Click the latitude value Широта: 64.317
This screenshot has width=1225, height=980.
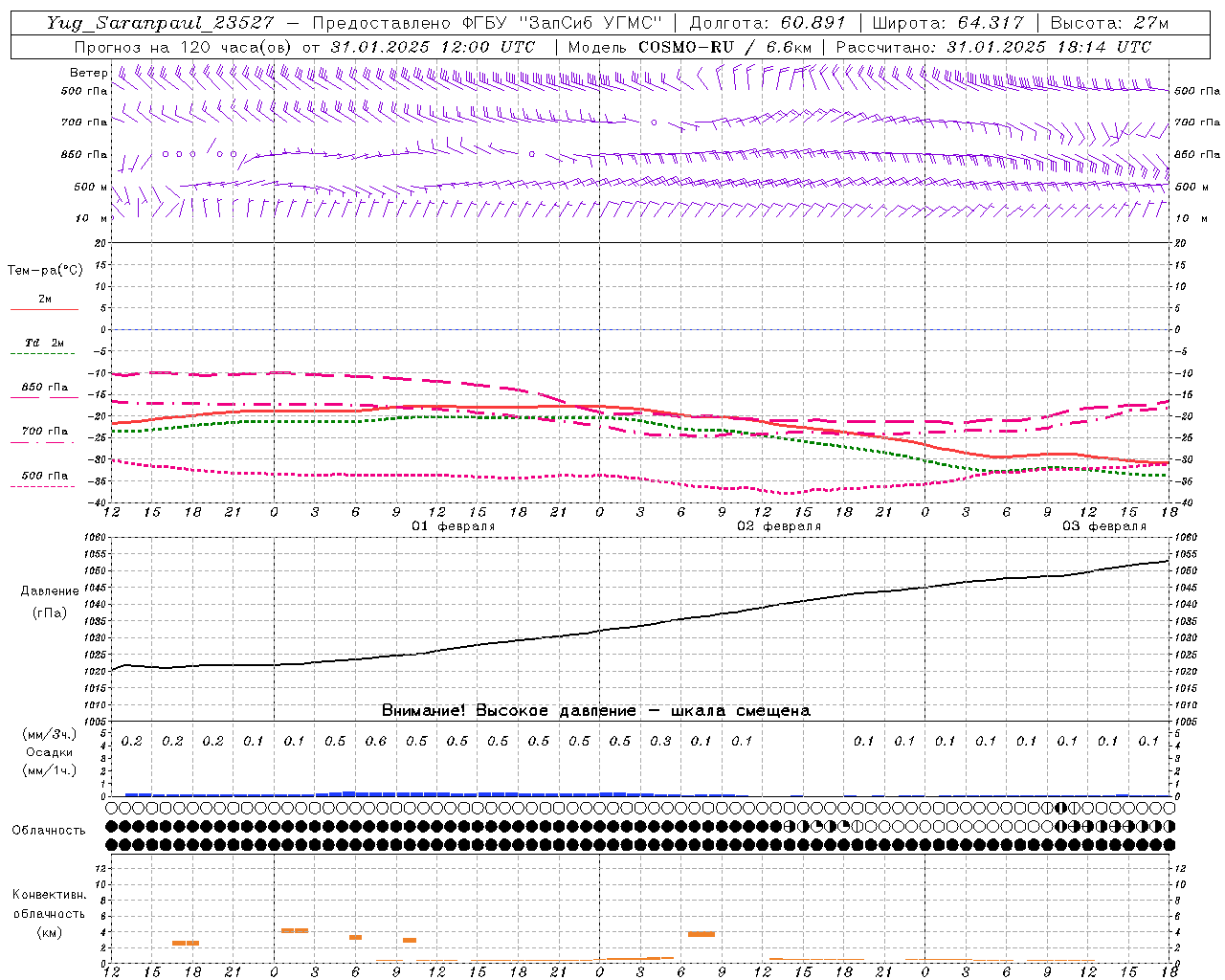[947, 23]
